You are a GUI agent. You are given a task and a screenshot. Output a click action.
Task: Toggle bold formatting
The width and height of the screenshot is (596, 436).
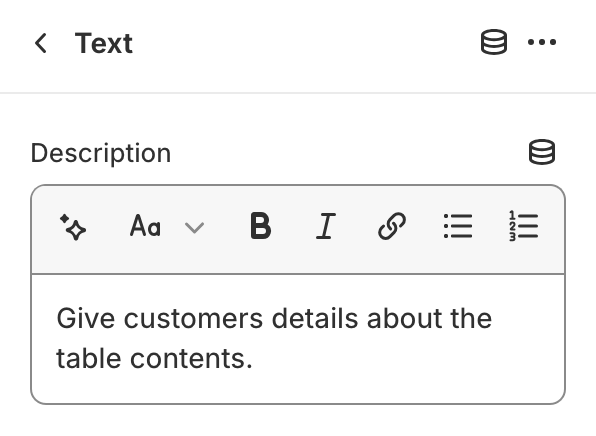pyautogui.click(x=261, y=226)
